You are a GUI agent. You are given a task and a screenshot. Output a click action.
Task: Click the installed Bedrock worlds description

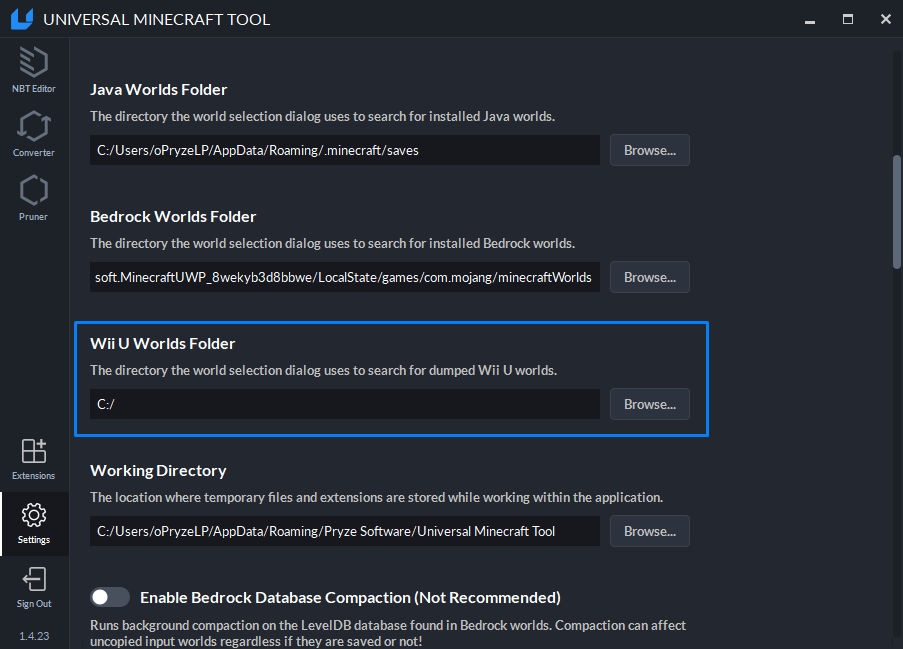click(332, 244)
